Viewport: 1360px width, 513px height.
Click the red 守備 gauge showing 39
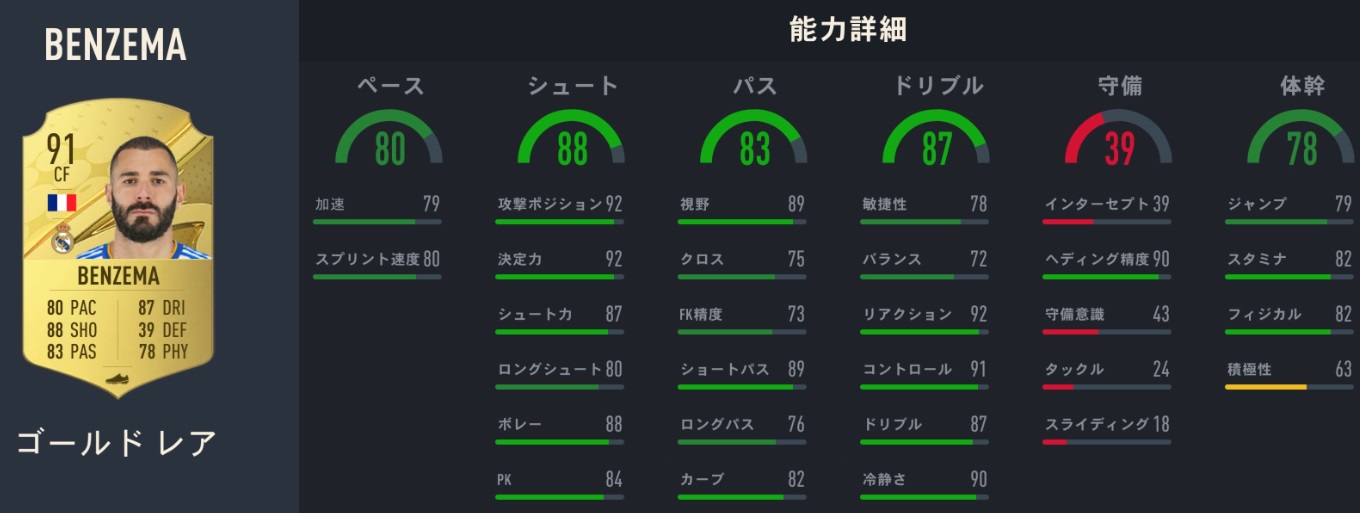pos(1119,139)
